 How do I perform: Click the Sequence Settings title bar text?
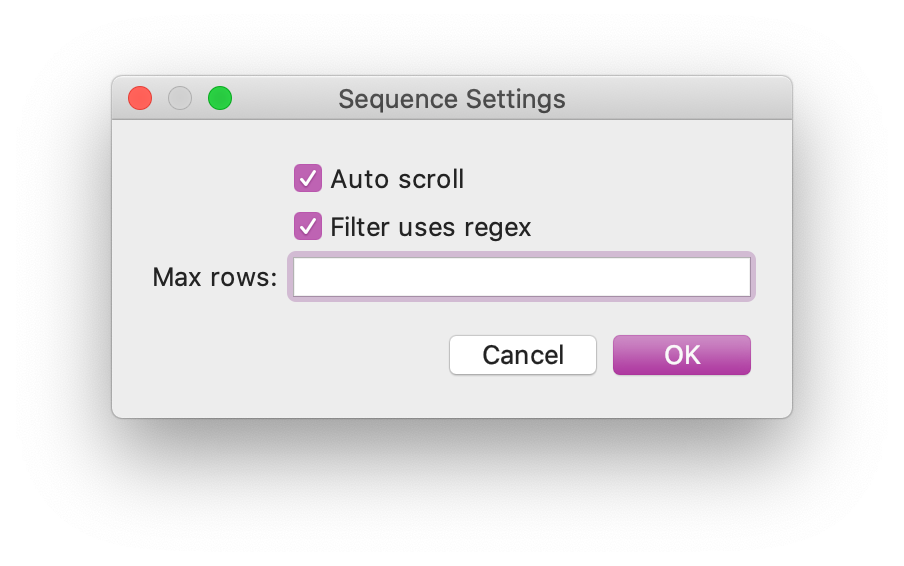(x=451, y=99)
